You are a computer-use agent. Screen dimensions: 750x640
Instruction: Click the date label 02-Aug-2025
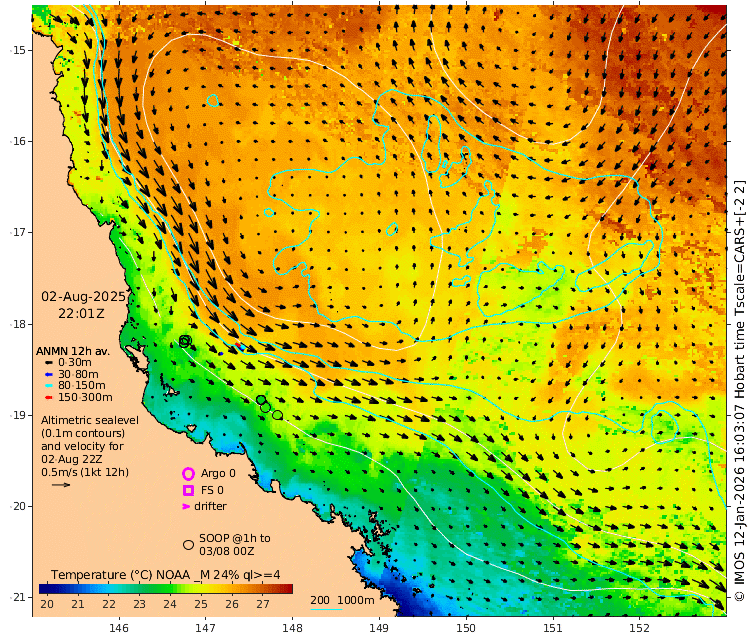83,297
